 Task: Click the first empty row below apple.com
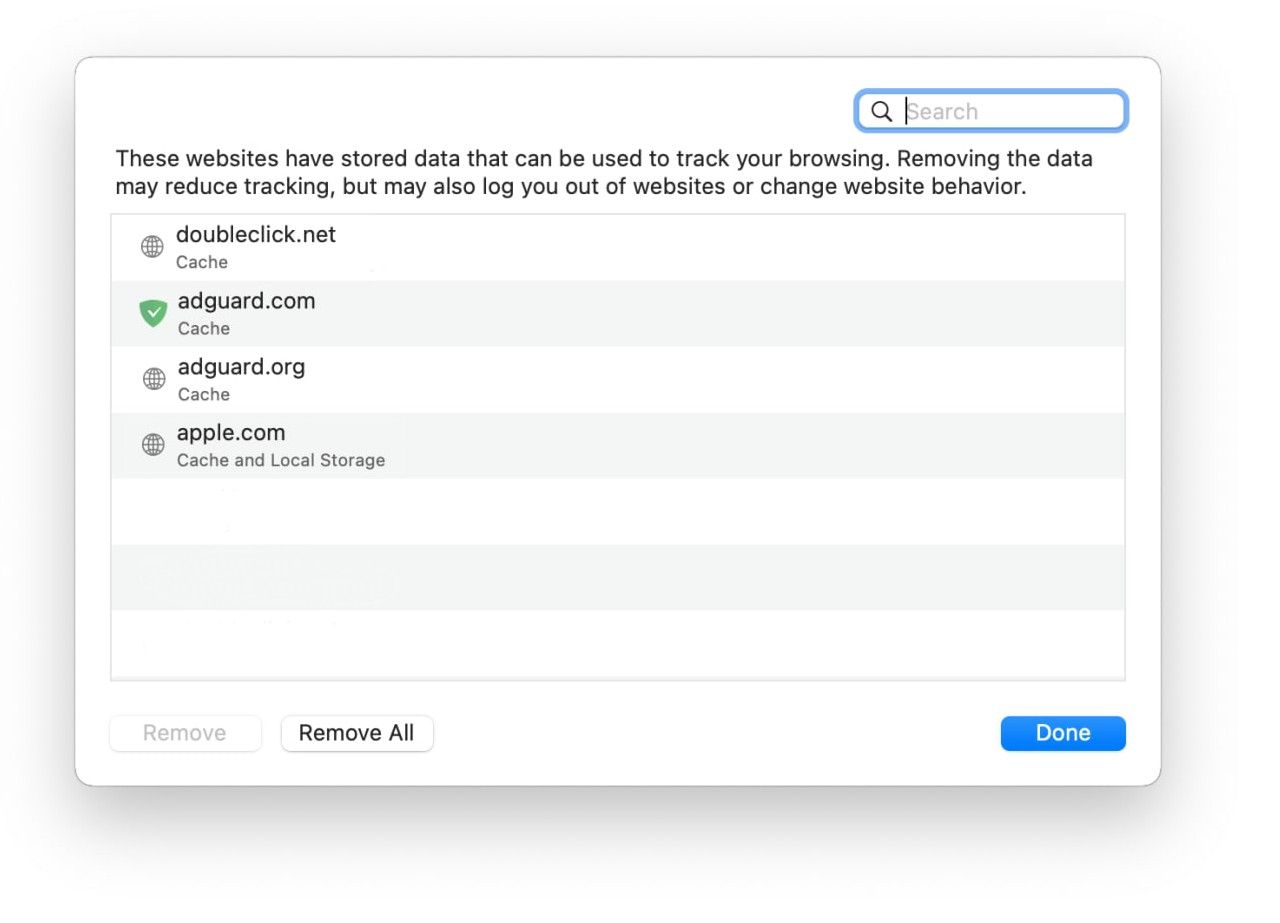click(617, 511)
